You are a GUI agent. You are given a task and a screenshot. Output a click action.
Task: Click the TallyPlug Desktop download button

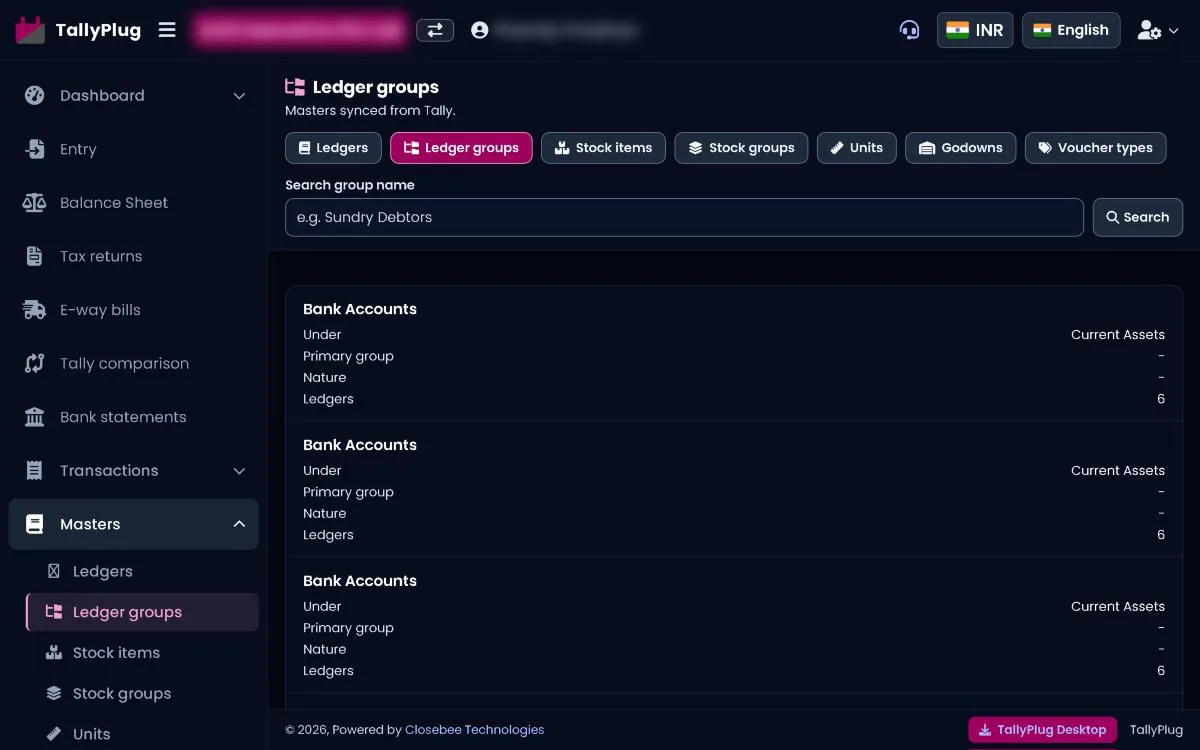tap(1042, 730)
